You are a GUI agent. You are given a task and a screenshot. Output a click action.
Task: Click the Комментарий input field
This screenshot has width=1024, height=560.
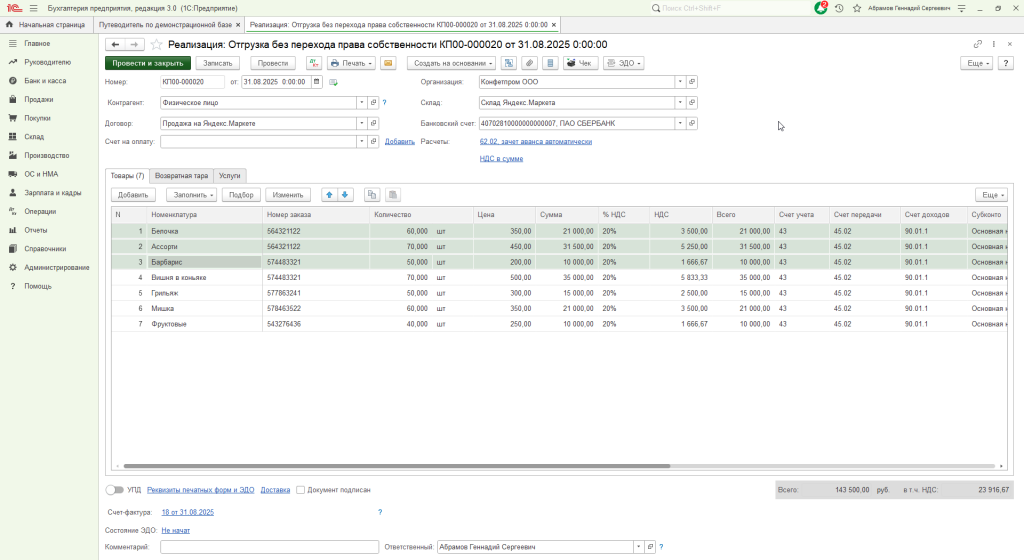[269, 547]
